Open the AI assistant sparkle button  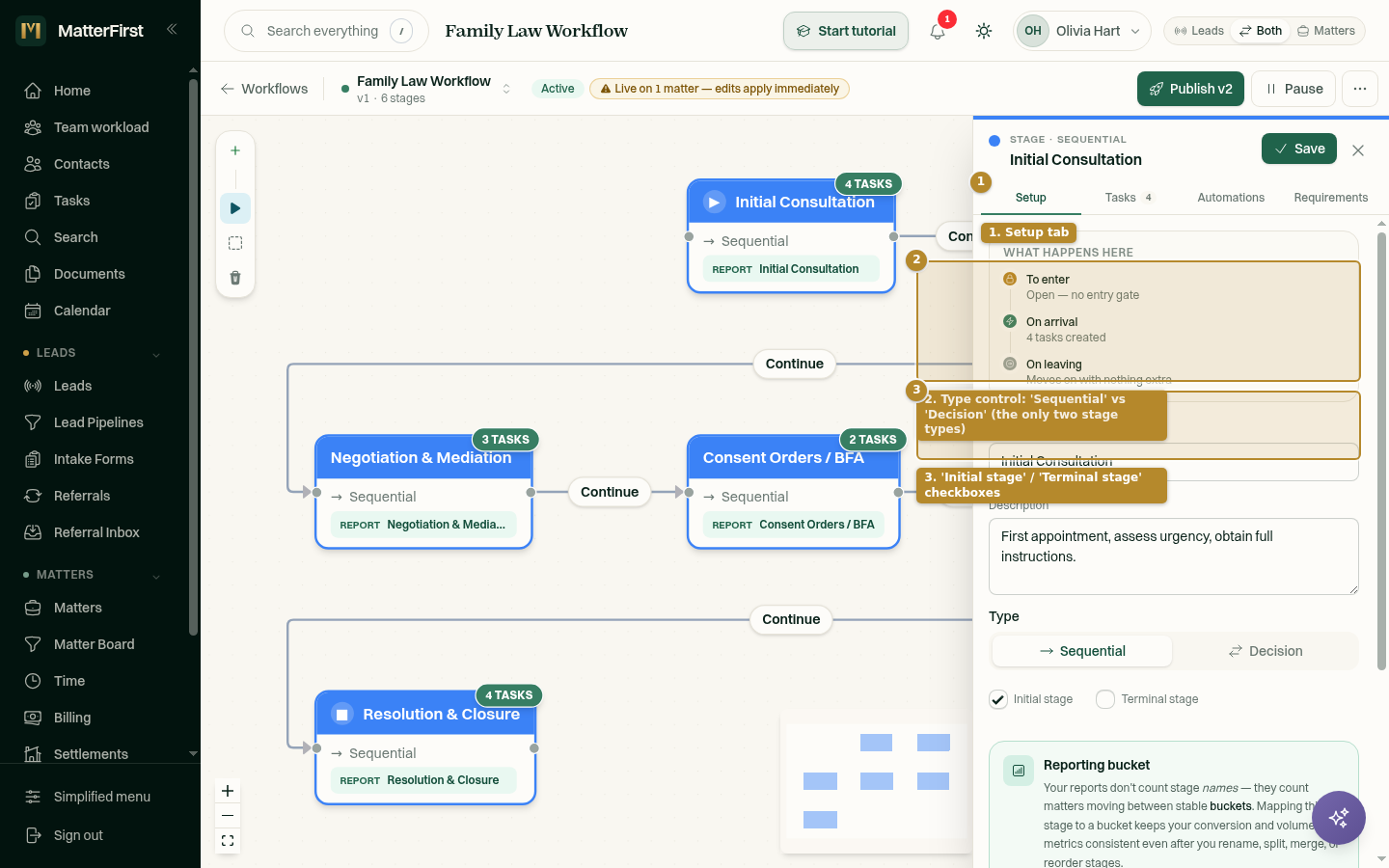pyautogui.click(x=1339, y=818)
